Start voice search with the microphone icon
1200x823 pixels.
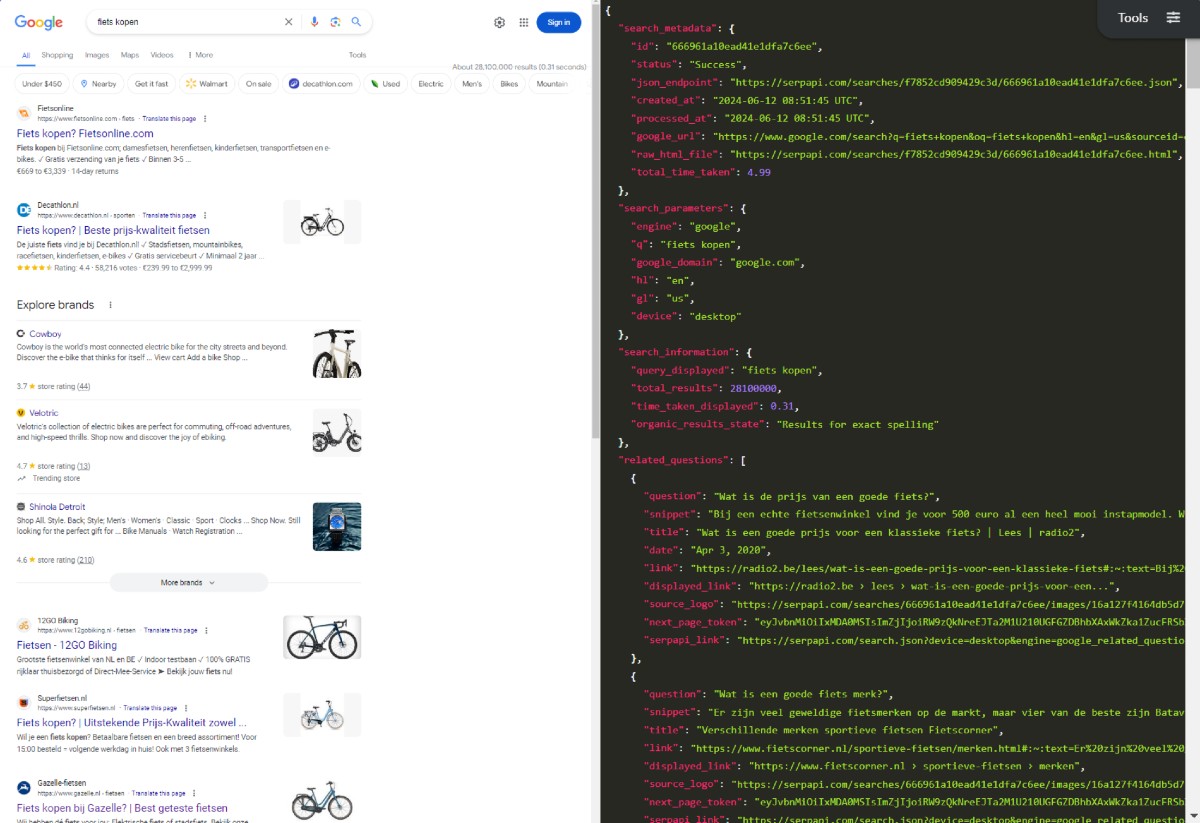coord(315,22)
